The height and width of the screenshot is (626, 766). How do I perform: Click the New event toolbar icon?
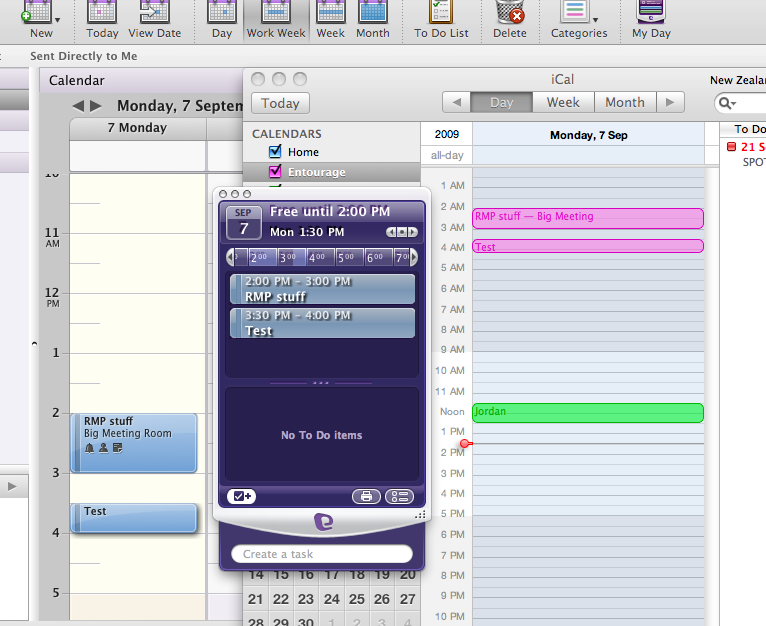pyautogui.click(x=37, y=12)
